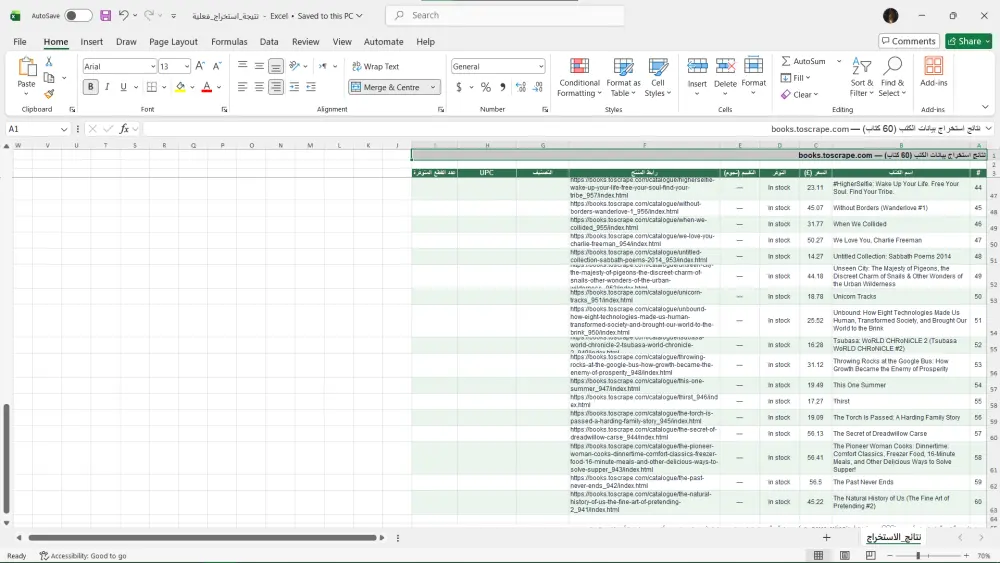Switch to Page Layout tab
The width and height of the screenshot is (1000, 563).
[173, 41]
